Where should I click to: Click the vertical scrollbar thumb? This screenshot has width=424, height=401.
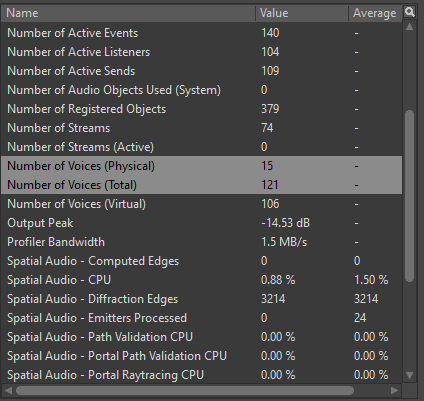410,196
